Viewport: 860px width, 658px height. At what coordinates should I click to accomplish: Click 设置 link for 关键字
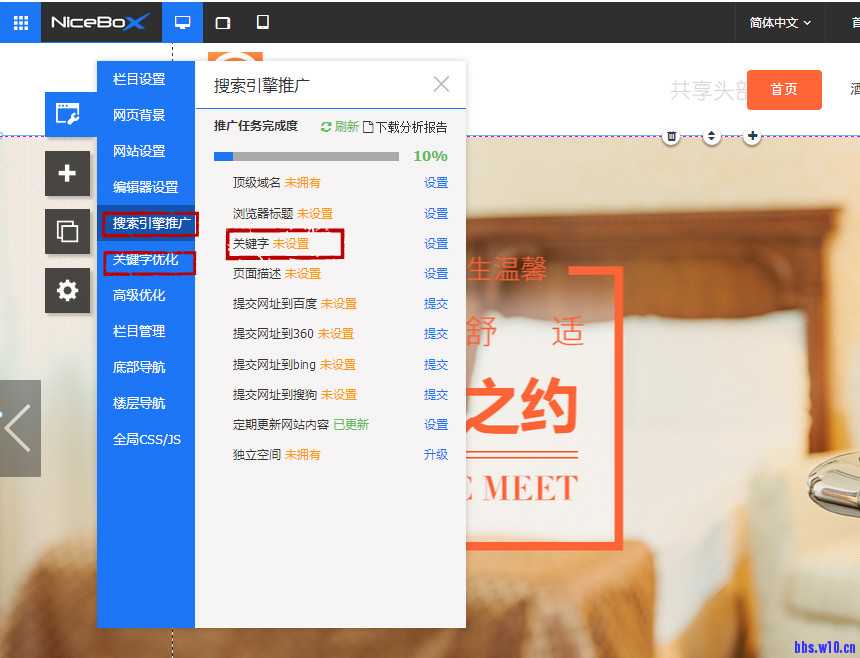[x=436, y=243]
